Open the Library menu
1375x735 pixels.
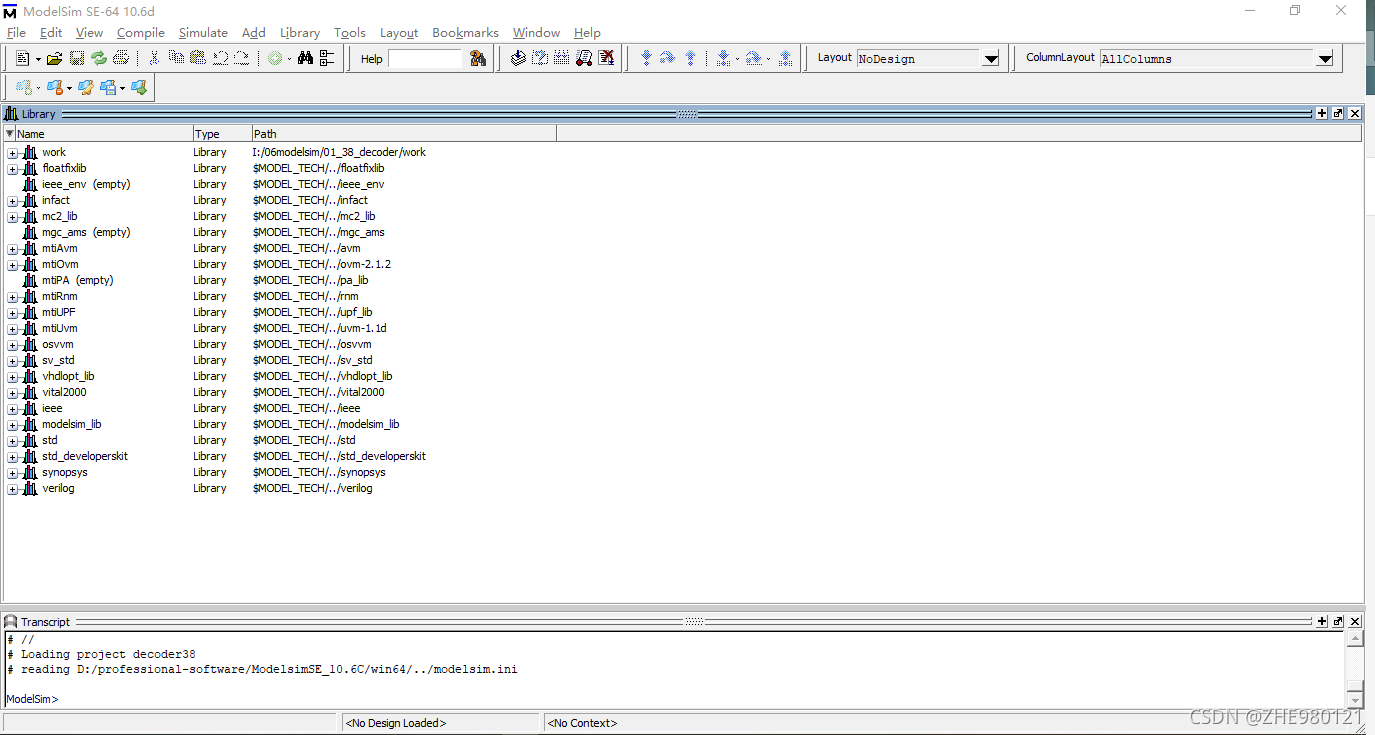pos(300,33)
